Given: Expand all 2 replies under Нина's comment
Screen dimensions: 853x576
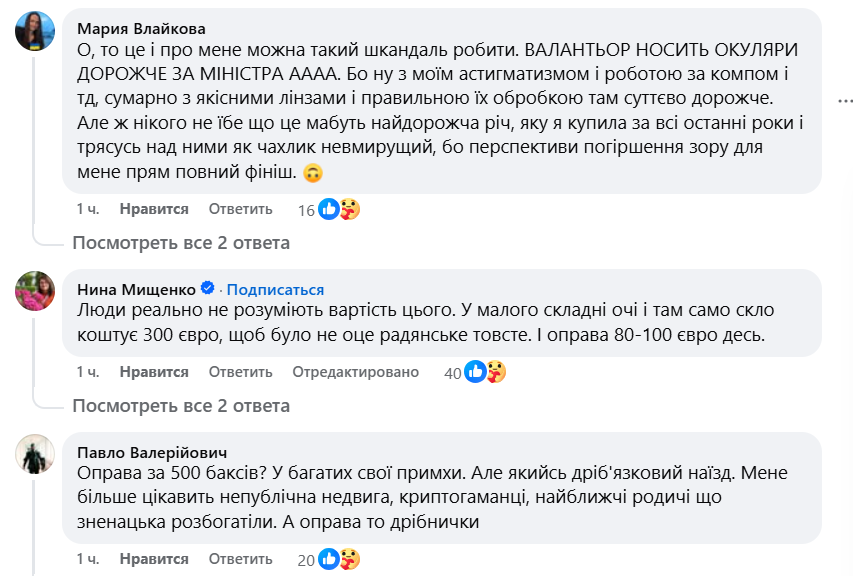Looking at the screenshot, I should click(x=181, y=405).
